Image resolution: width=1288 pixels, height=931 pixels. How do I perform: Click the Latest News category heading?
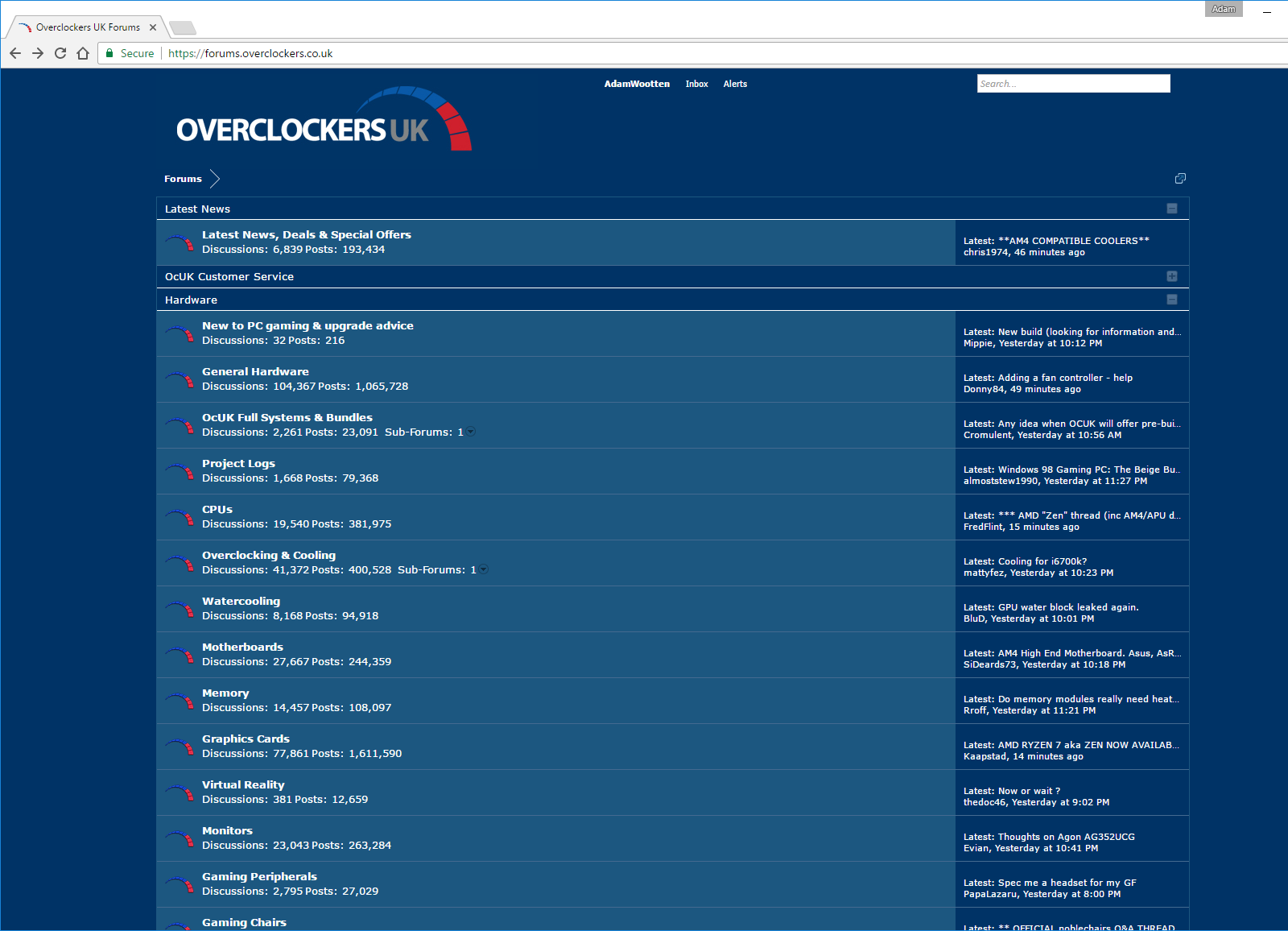click(x=197, y=209)
